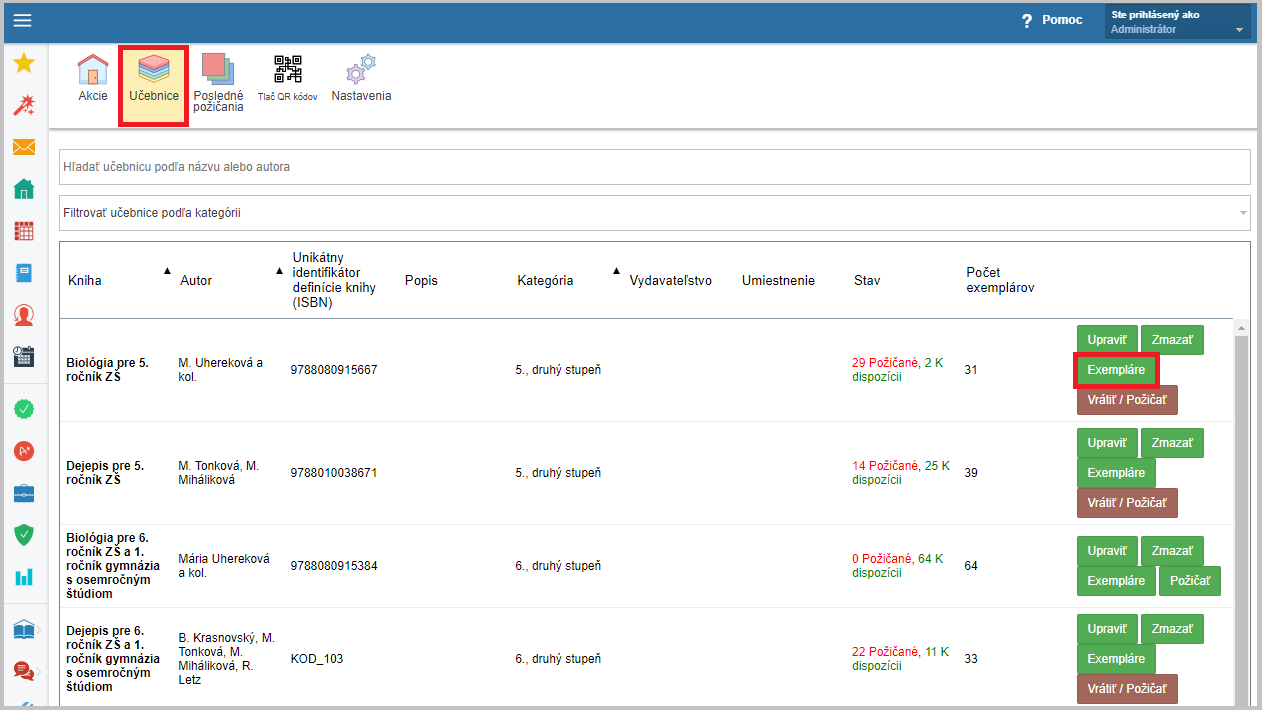The width and height of the screenshot is (1262, 710).
Task: Open Exempláre for Biológia pre 5. ročník
Action: pos(1116,371)
